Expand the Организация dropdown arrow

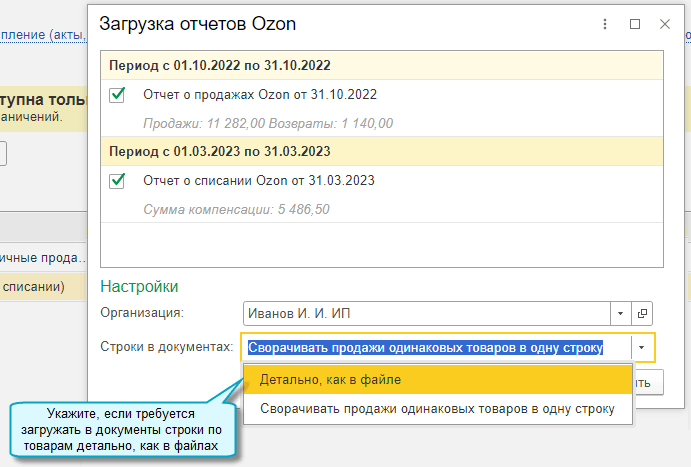pyautogui.click(x=620, y=313)
